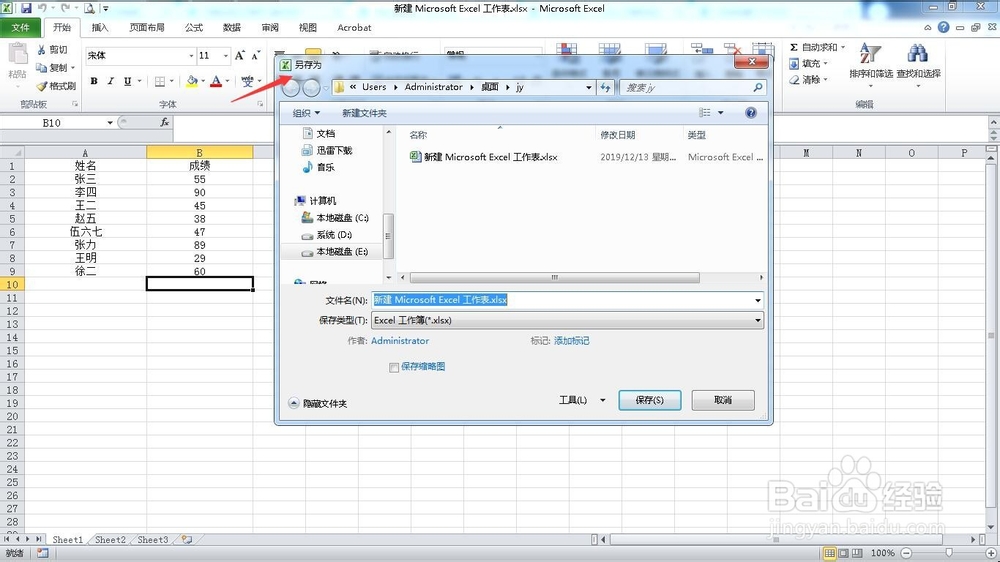
Task: Switch to the Page Layout (页面布局) tab
Action: (147, 27)
